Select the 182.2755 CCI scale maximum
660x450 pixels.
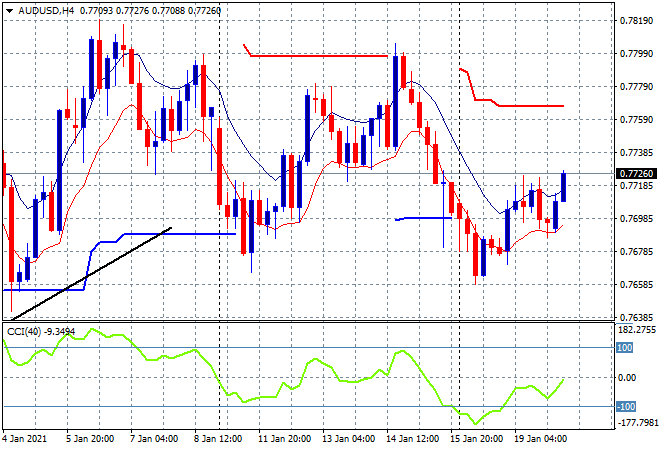click(x=637, y=330)
